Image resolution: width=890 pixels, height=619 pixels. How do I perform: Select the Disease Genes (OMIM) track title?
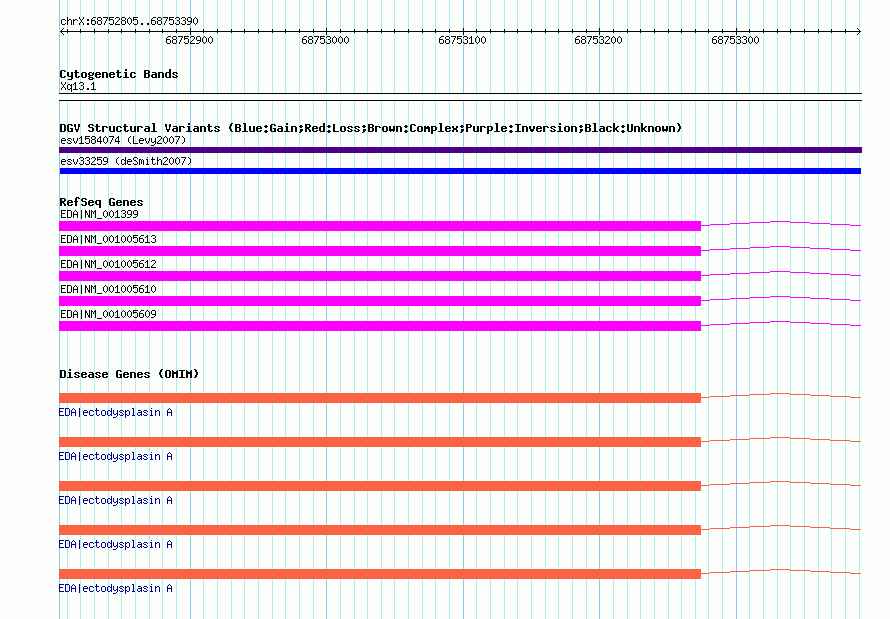[129, 374]
